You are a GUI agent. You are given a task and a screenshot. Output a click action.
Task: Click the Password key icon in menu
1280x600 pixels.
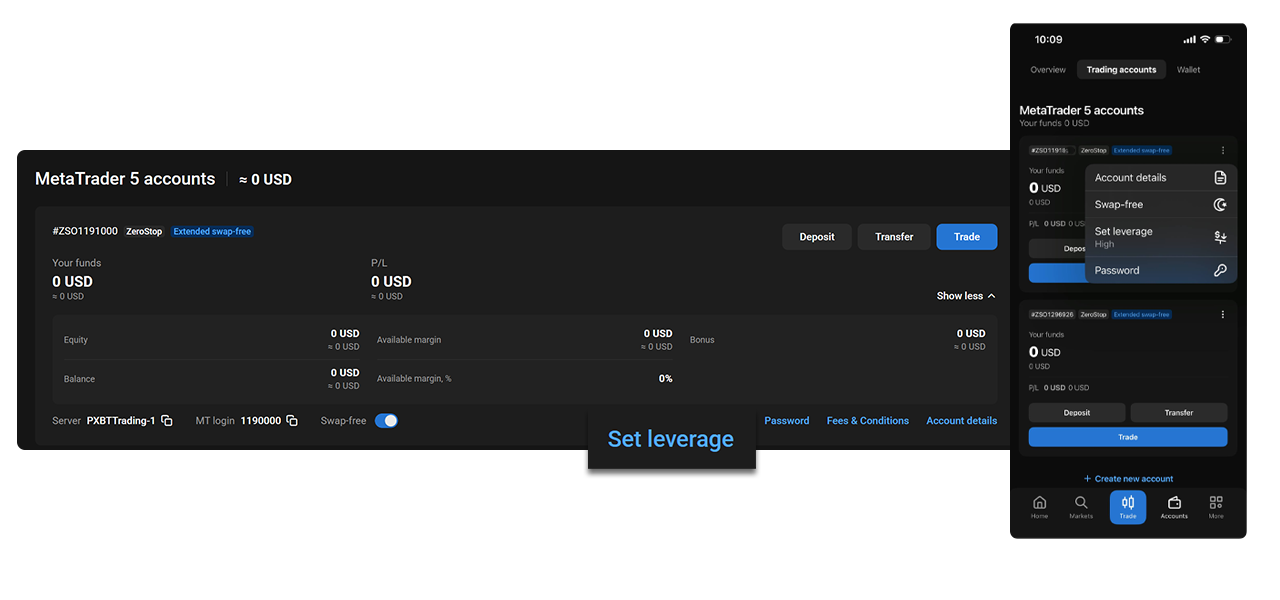click(1220, 271)
